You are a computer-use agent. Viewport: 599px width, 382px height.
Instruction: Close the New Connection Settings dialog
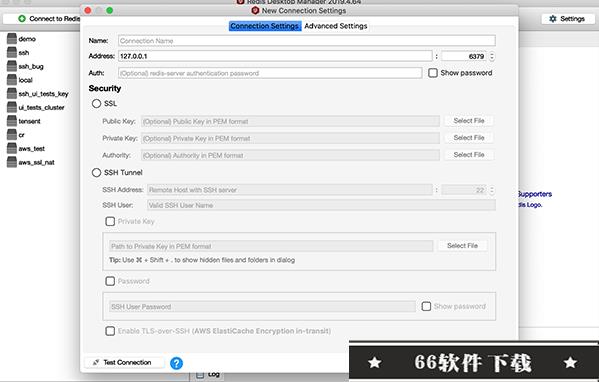87,10
